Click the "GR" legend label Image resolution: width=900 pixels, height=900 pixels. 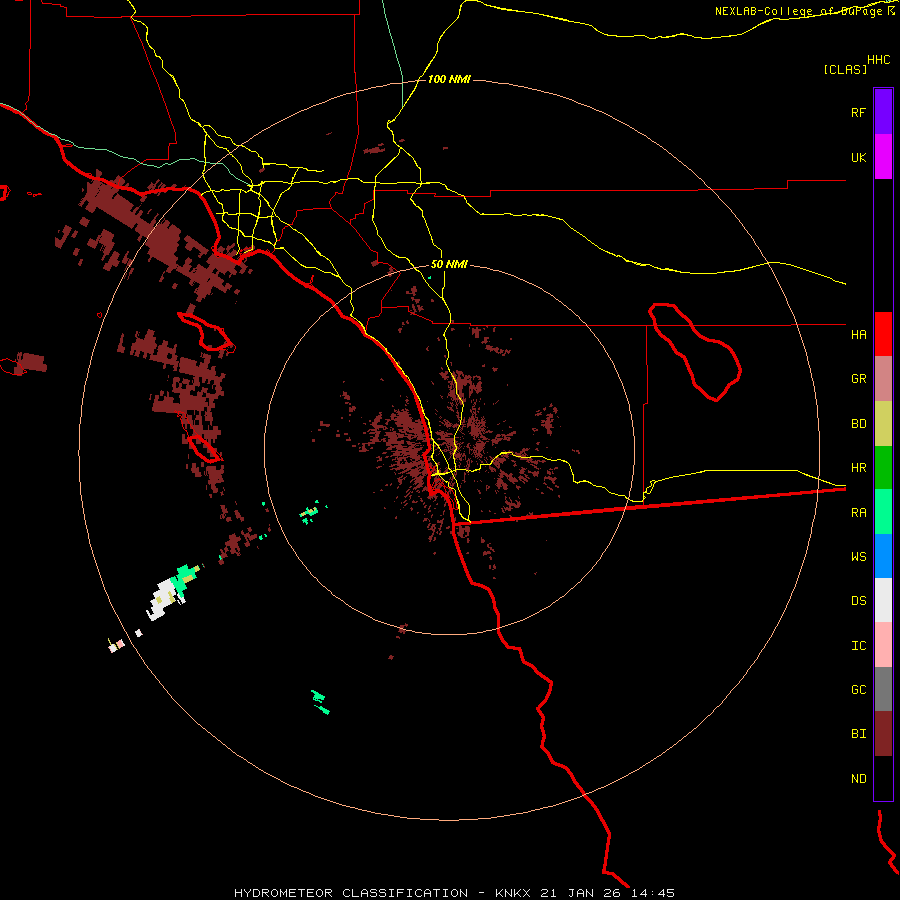pyautogui.click(x=858, y=379)
